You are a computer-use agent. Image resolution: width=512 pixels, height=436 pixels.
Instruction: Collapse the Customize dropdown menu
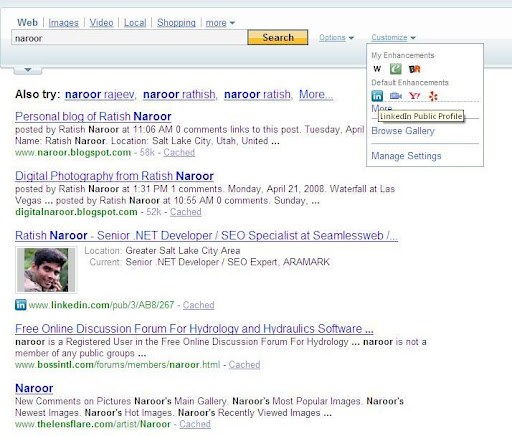[x=393, y=37]
